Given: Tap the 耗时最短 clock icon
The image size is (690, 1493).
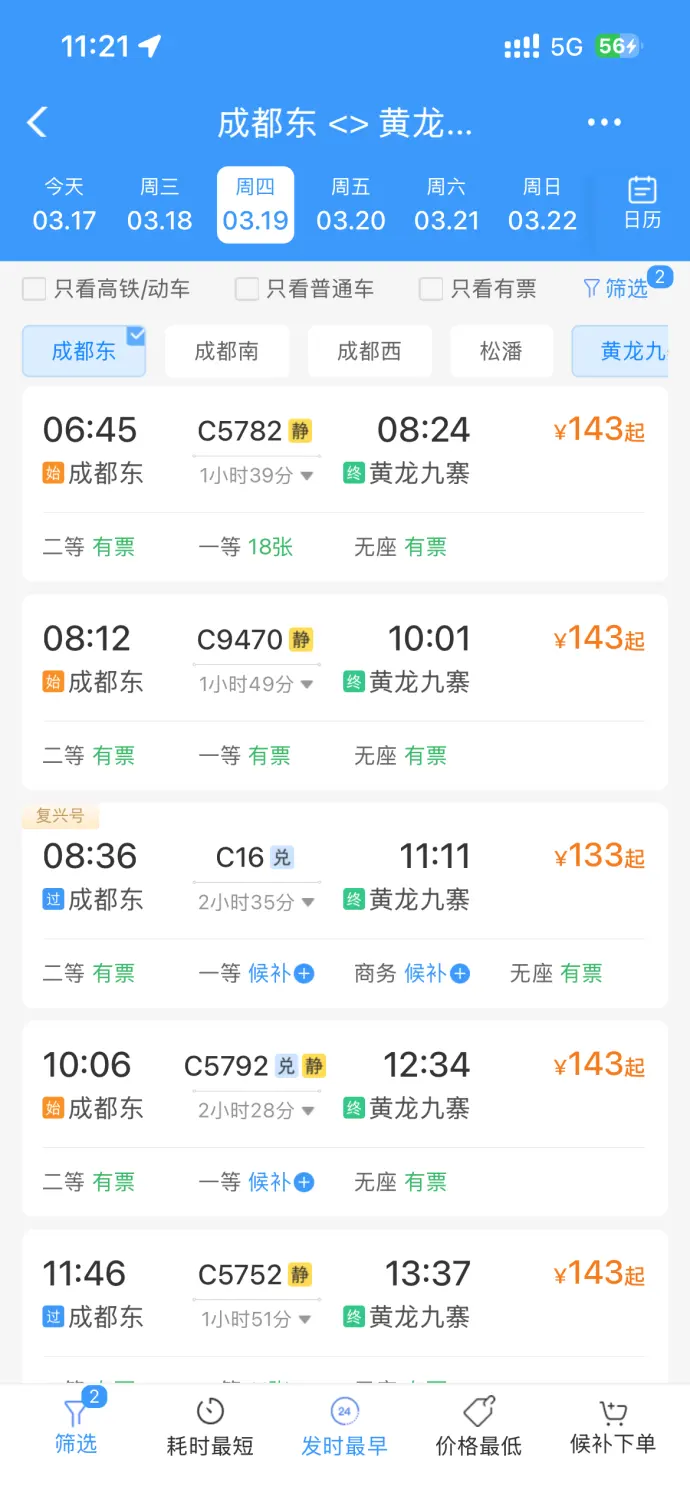Looking at the screenshot, I should (209, 1413).
